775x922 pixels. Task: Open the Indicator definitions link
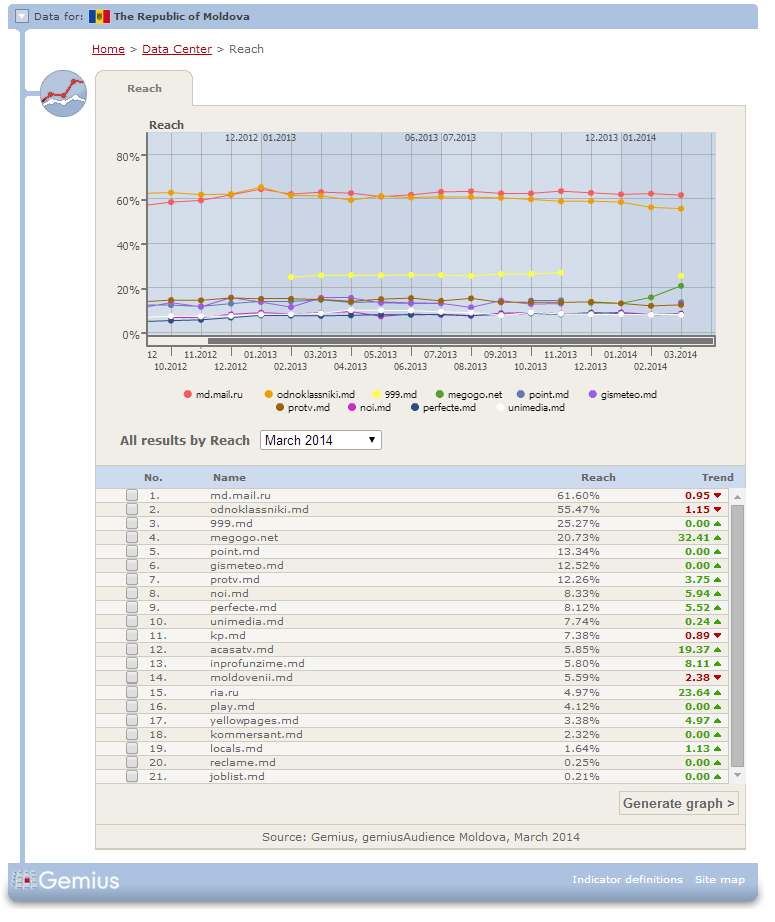click(627, 880)
